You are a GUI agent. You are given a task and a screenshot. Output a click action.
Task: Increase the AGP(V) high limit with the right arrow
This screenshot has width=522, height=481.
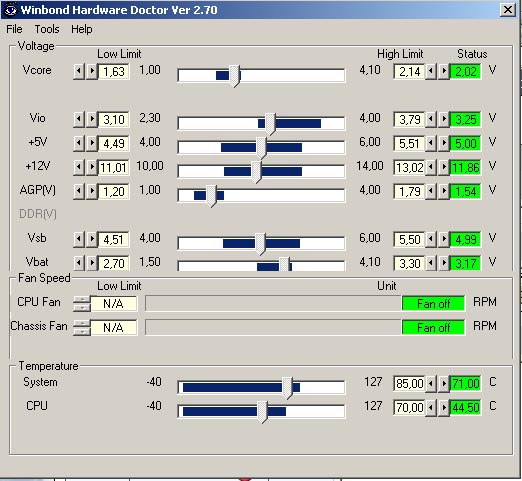pyautogui.click(x=444, y=191)
